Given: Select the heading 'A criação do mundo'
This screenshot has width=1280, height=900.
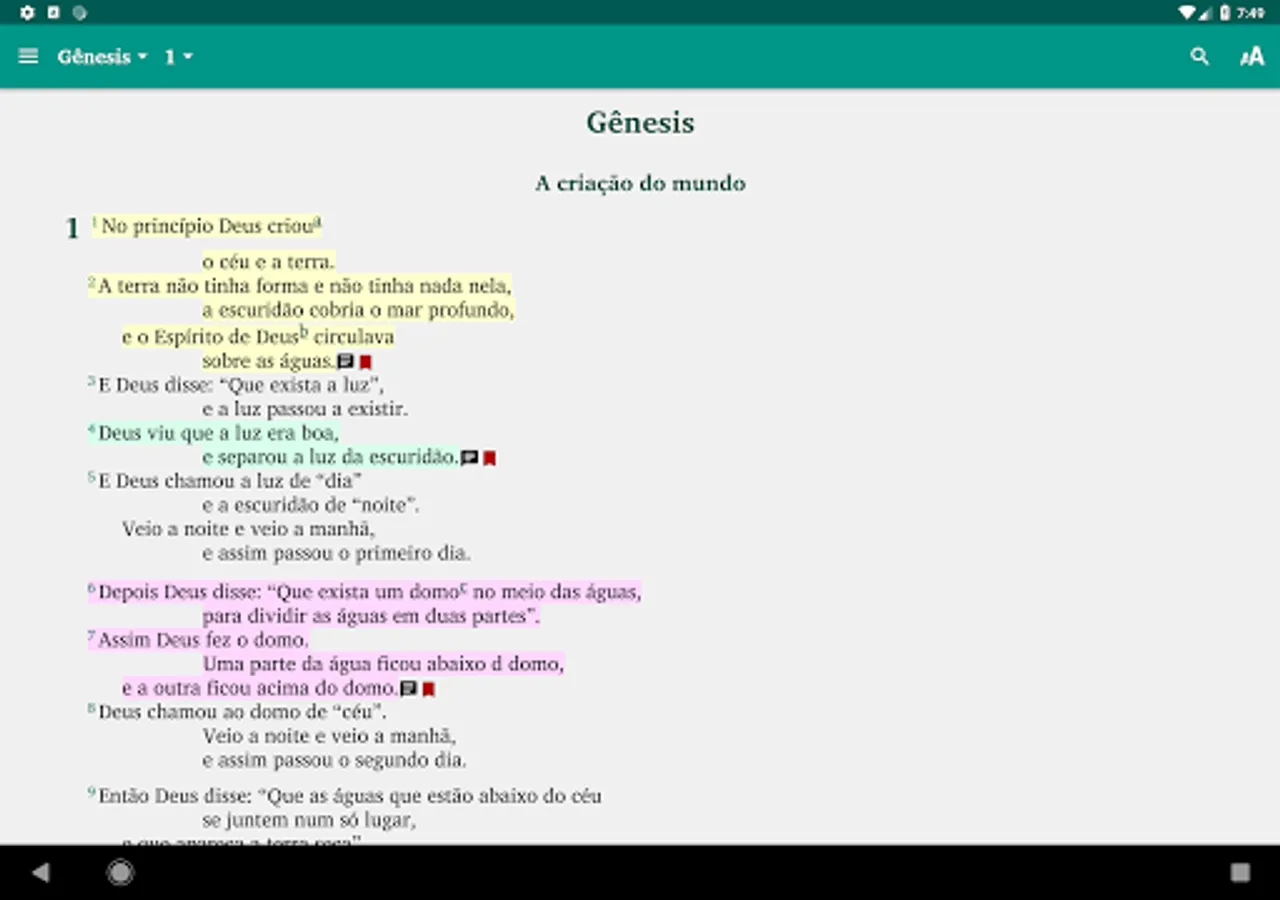Looking at the screenshot, I should click(640, 183).
